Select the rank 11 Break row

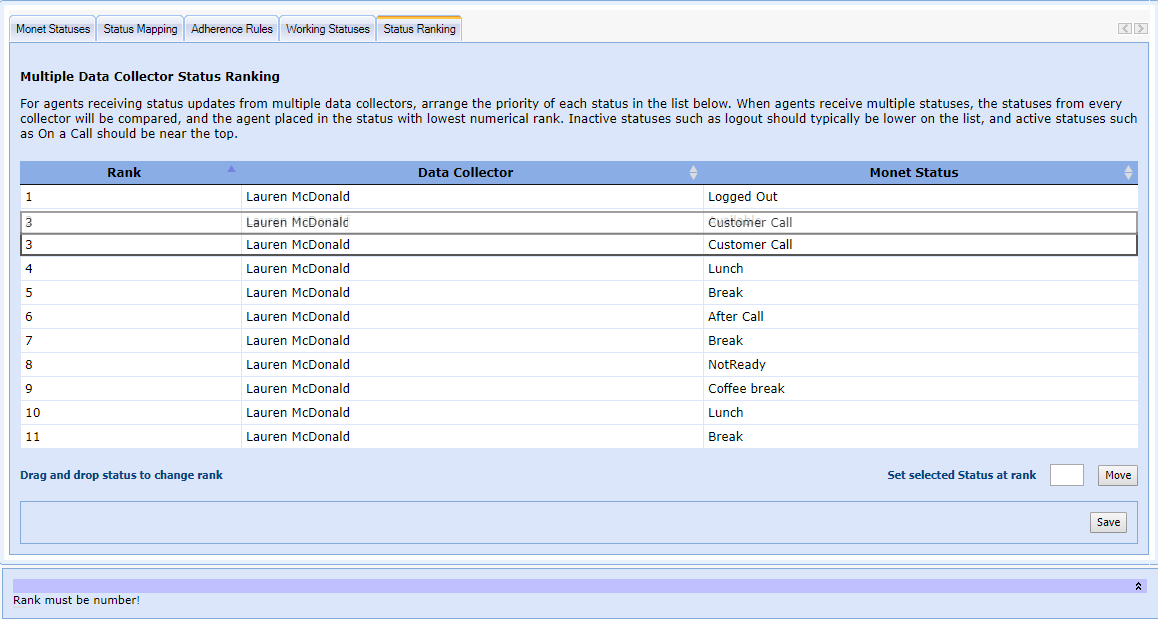(x=725, y=437)
